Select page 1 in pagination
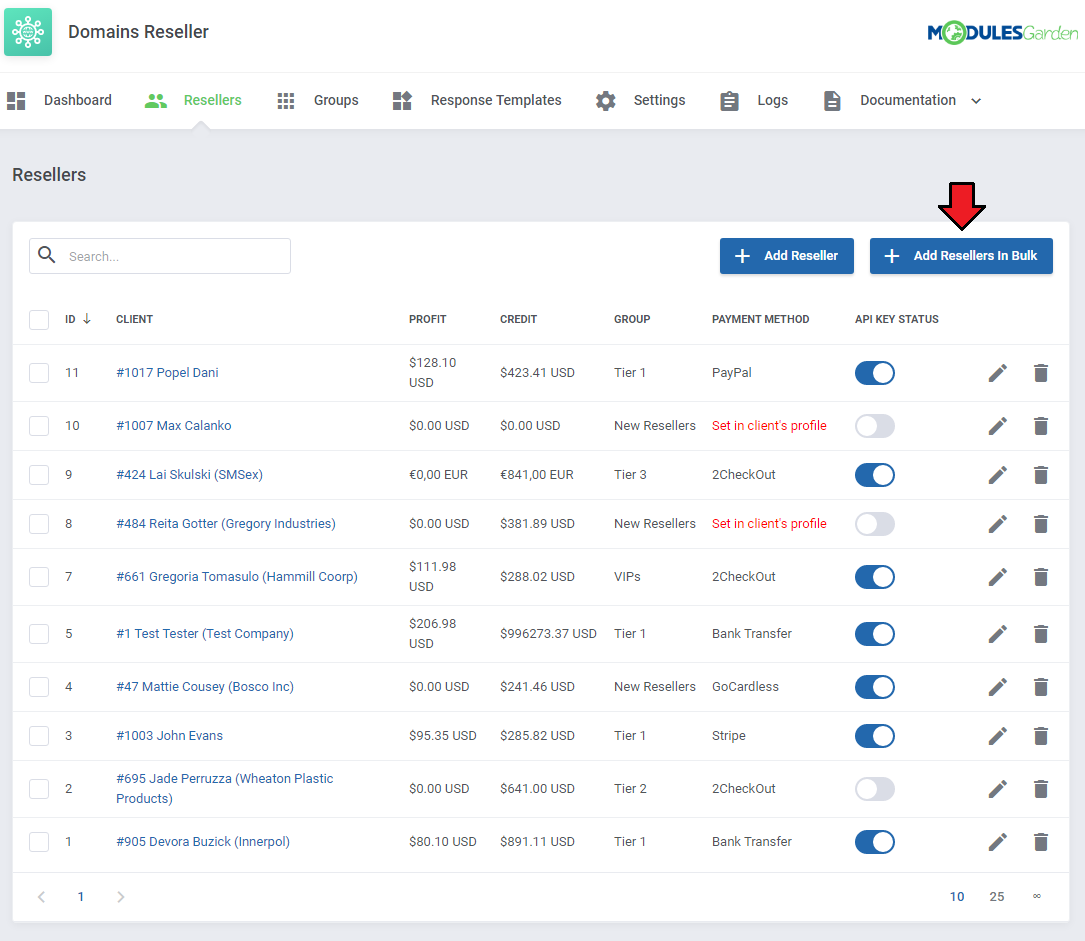This screenshot has width=1085, height=941. pos(81,897)
